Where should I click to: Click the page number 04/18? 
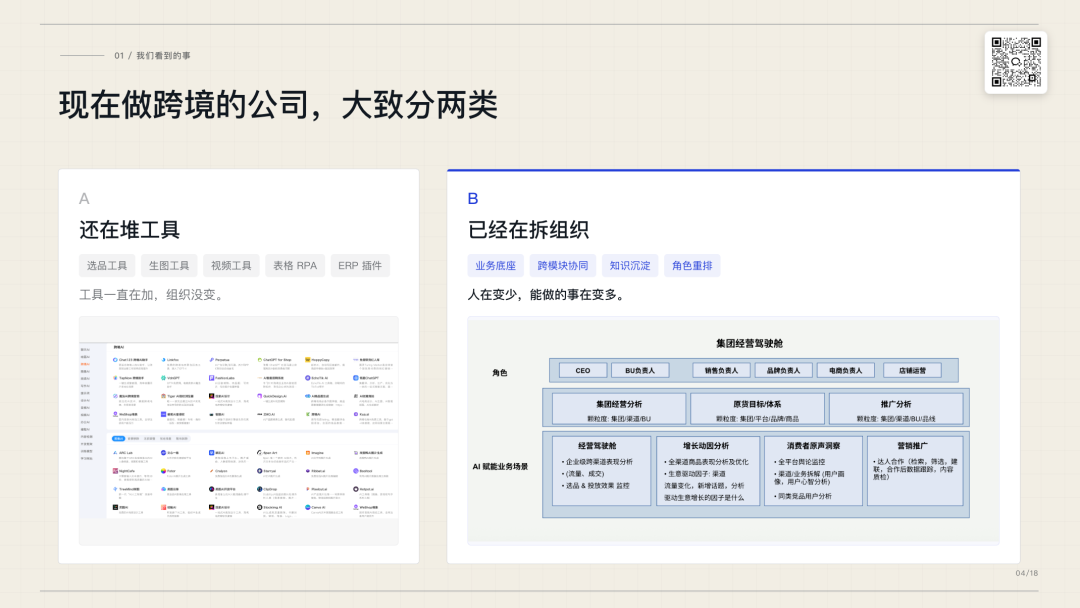coord(1026,573)
